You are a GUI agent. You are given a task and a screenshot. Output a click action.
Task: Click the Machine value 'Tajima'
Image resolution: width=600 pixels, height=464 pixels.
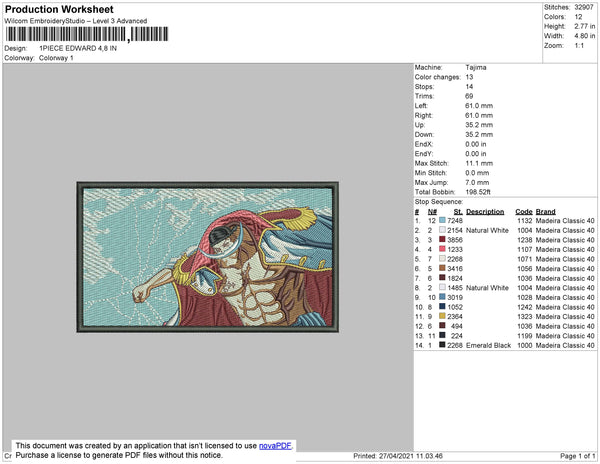click(x=476, y=67)
